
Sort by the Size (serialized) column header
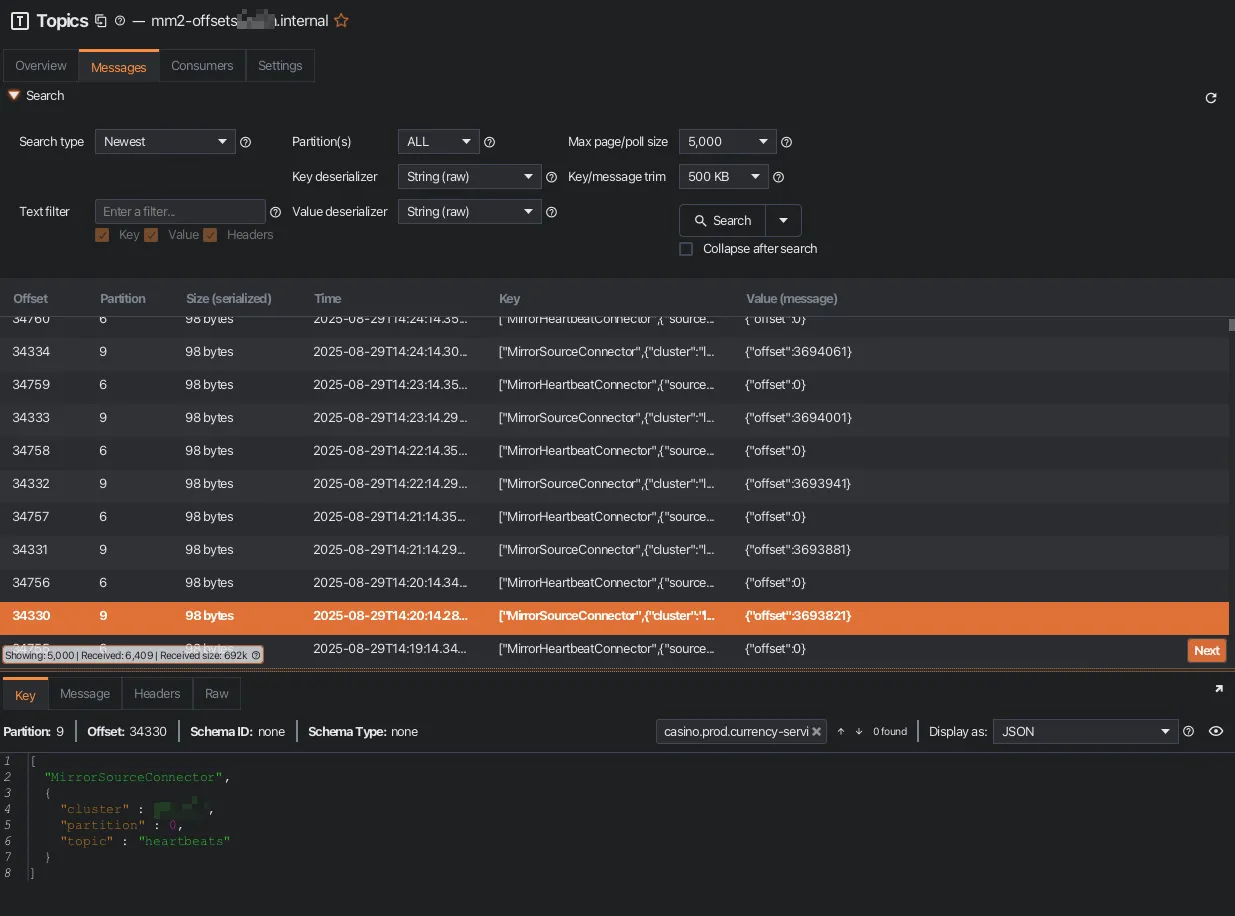click(229, 299)
